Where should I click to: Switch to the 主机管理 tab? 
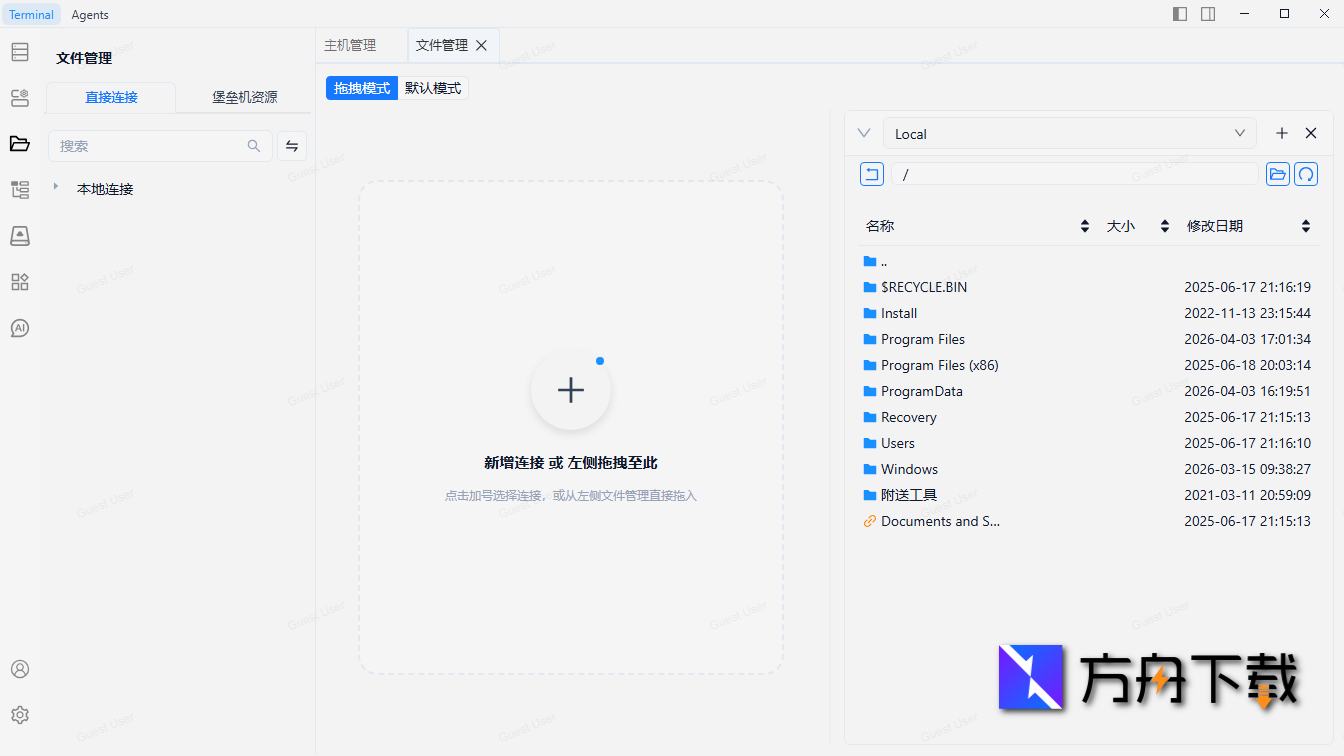coord(348,45)
